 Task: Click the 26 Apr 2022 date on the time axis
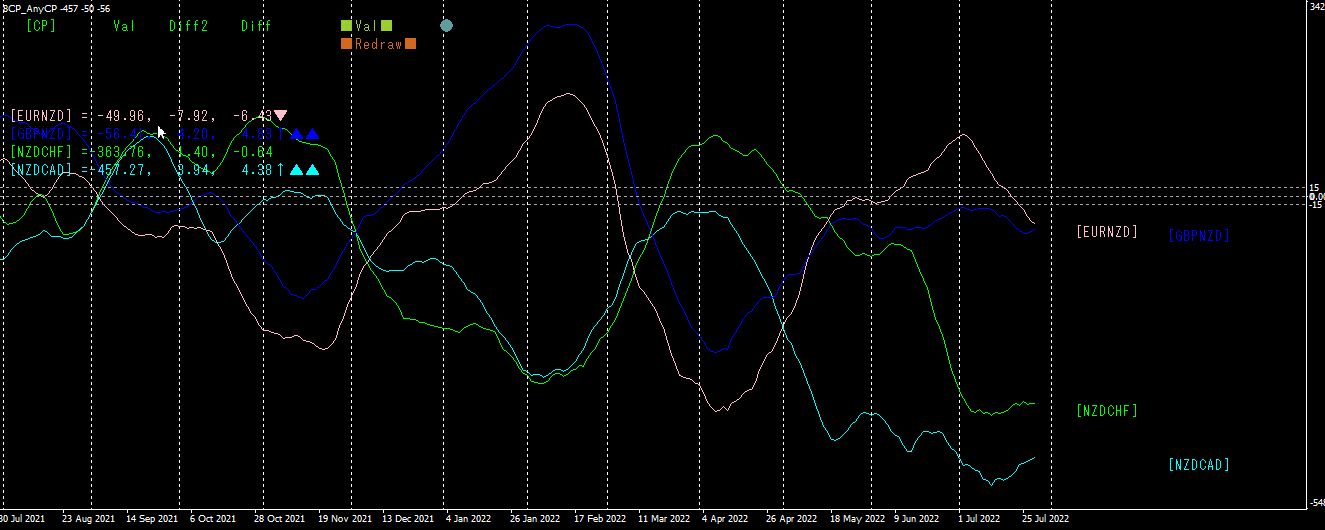792,520
